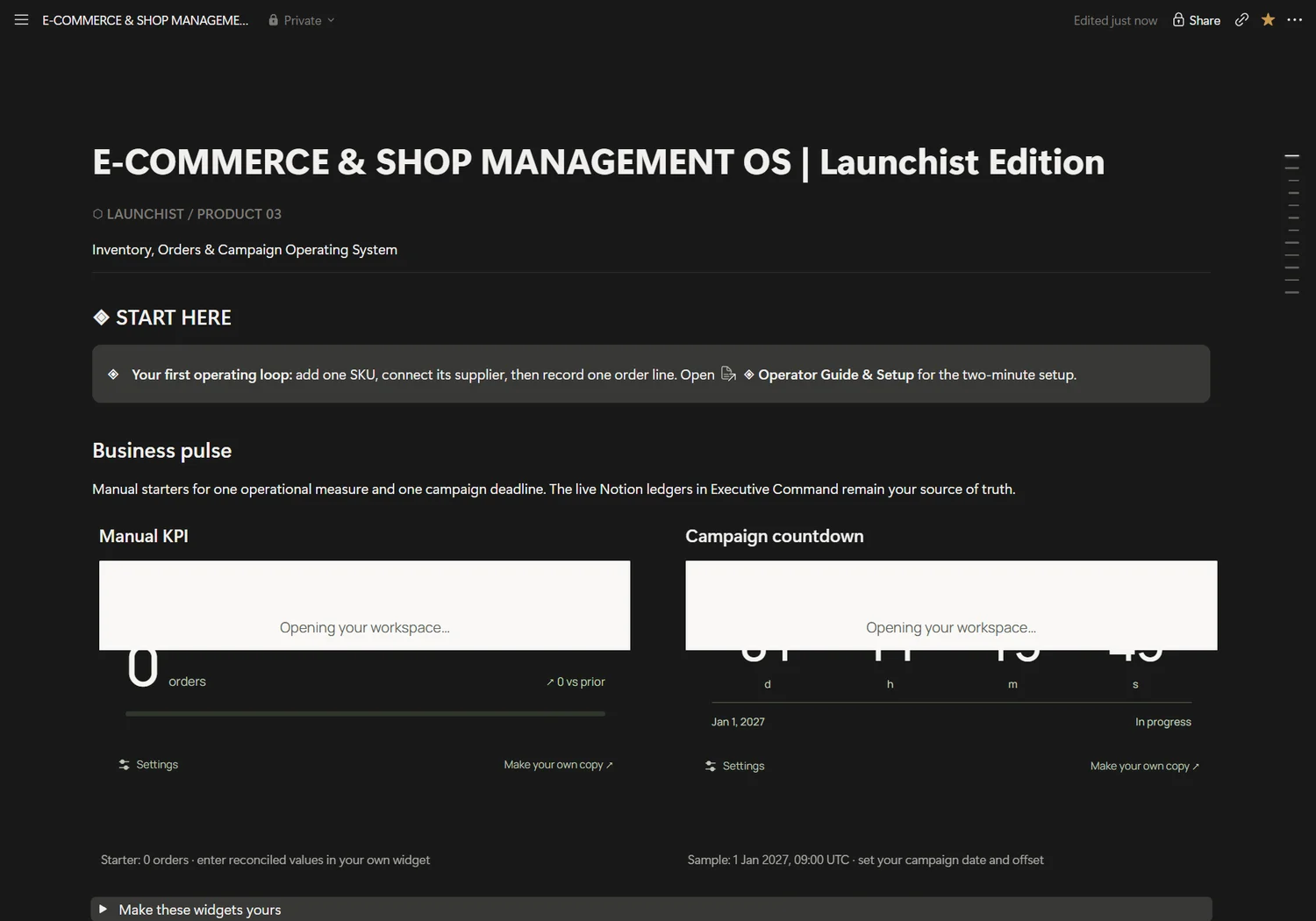Expand the Make these widgets yours toggle
This screenshot has height=921, width=1316.
tap(103, 910)
